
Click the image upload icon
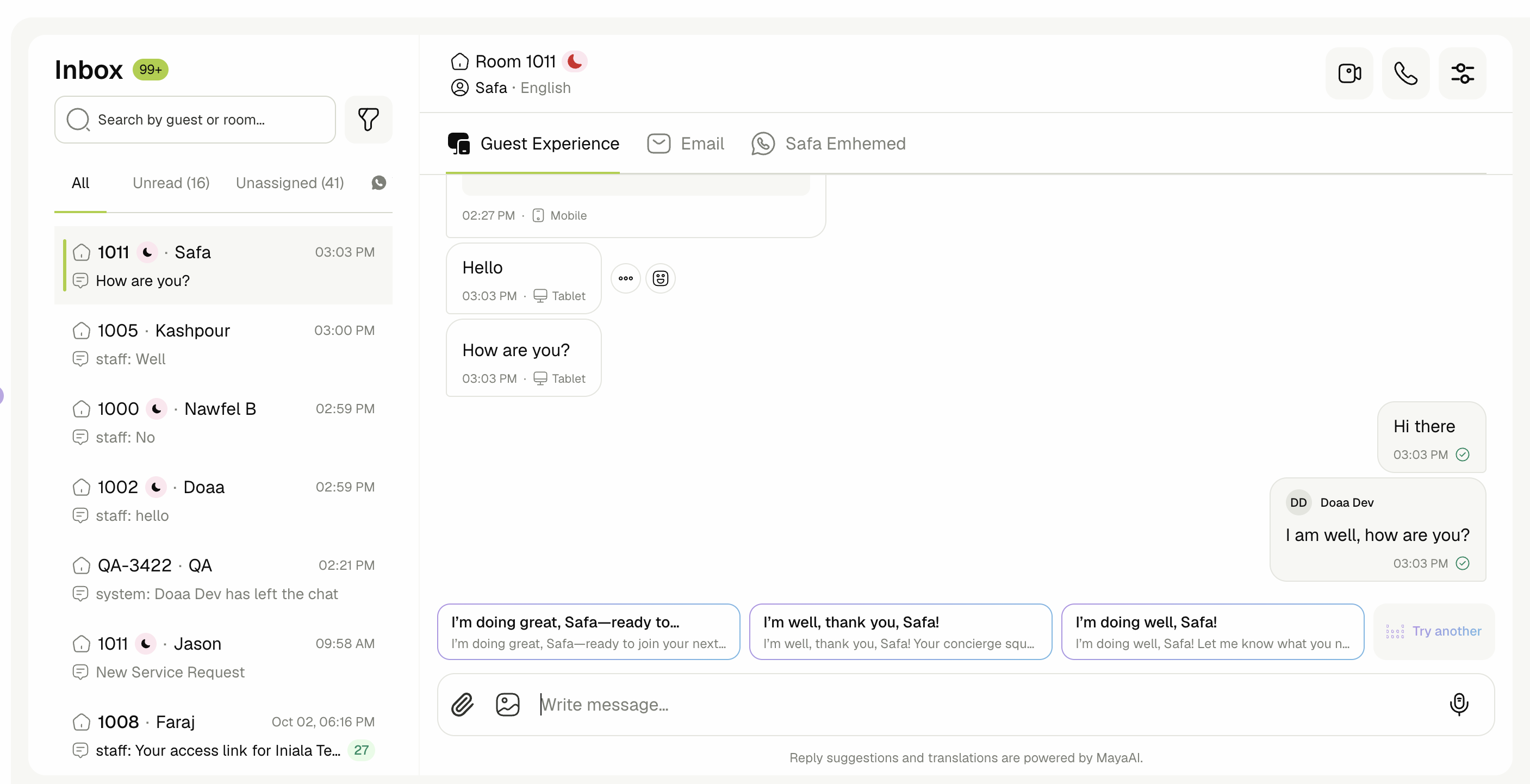pyautogui.click(x=508, y=705)
